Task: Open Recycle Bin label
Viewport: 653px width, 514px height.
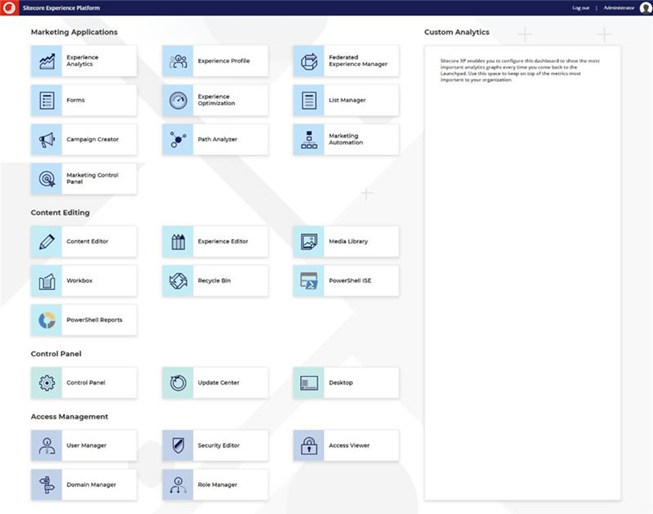Action: pos(214,281)
